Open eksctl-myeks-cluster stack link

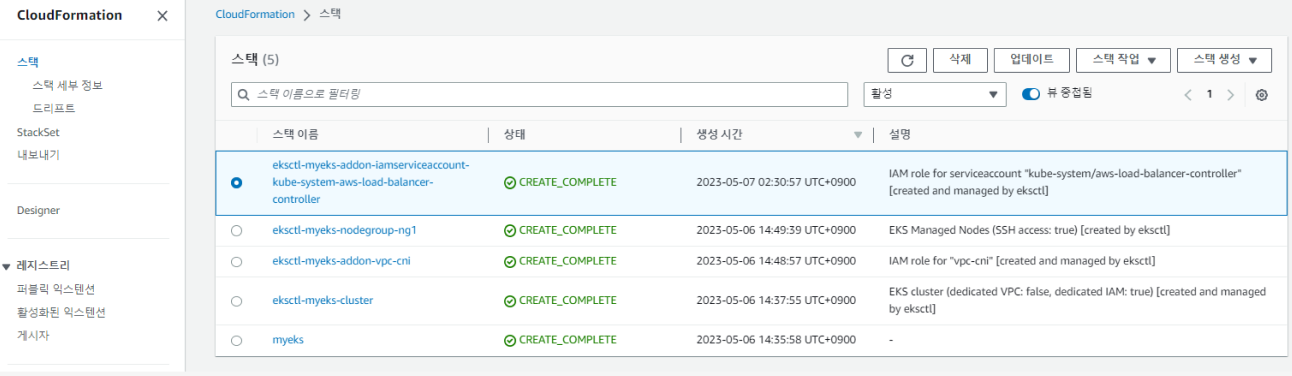coord(322,301)
